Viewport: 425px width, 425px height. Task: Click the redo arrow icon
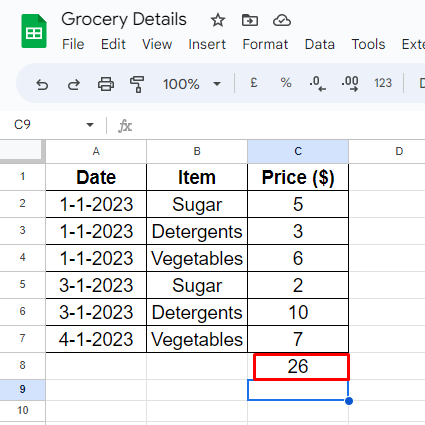[74, 85]
